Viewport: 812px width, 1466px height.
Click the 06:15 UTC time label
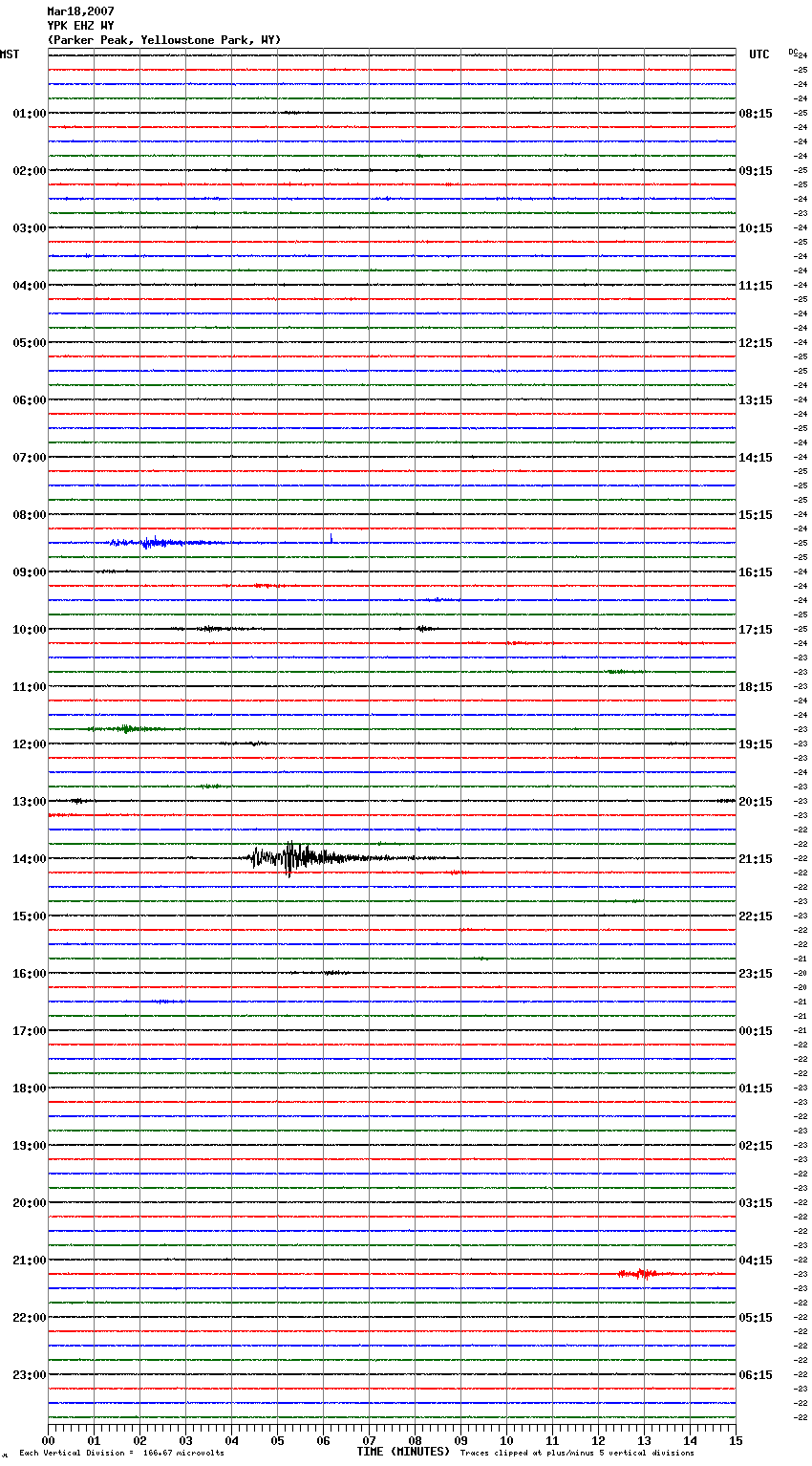(756, 1375)
